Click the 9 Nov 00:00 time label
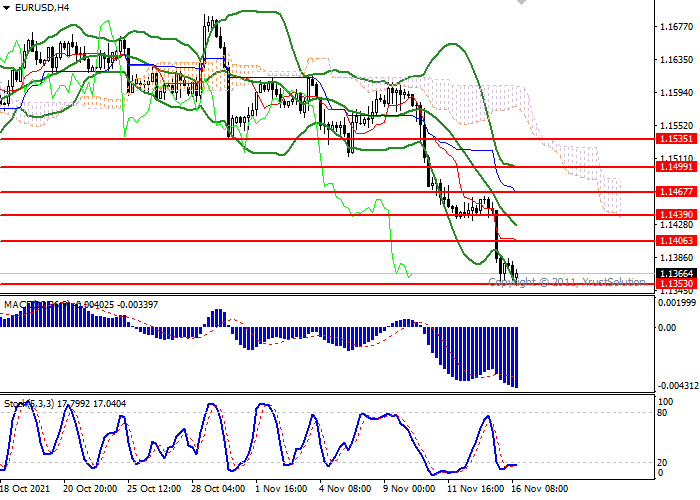The image size is (700, 500). pyautogui.click(x=409, y=488)
